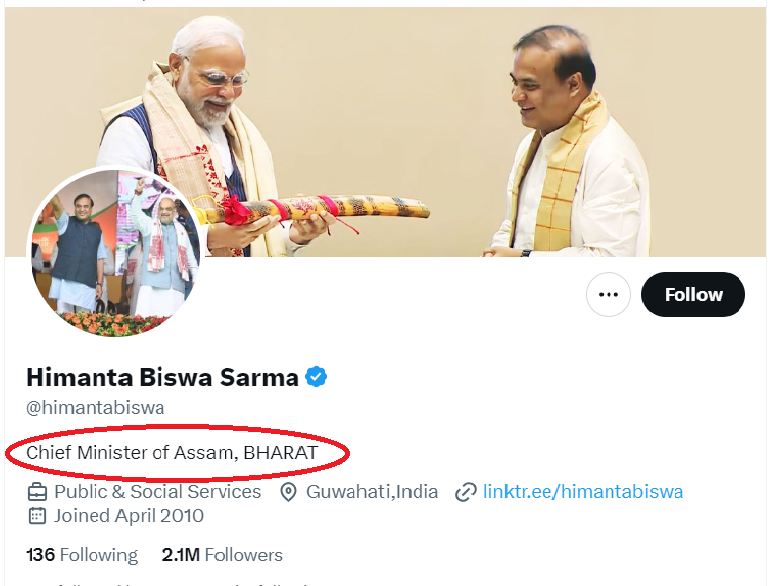Click the blue verified checkmark badge
Image resolution: width=777 pixels, height=586 pixels.
[x=317, y=377]
